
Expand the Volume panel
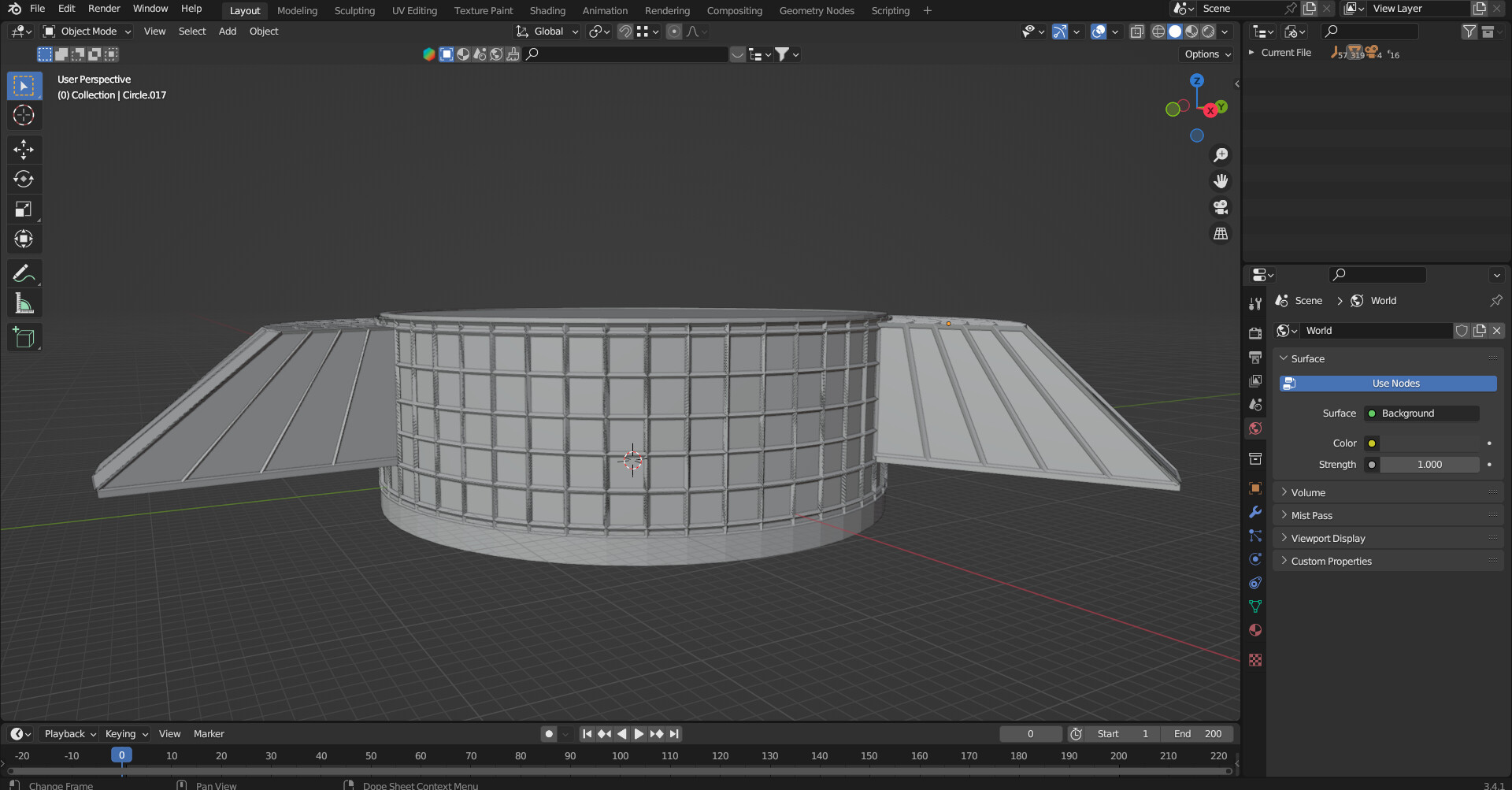1308,492
